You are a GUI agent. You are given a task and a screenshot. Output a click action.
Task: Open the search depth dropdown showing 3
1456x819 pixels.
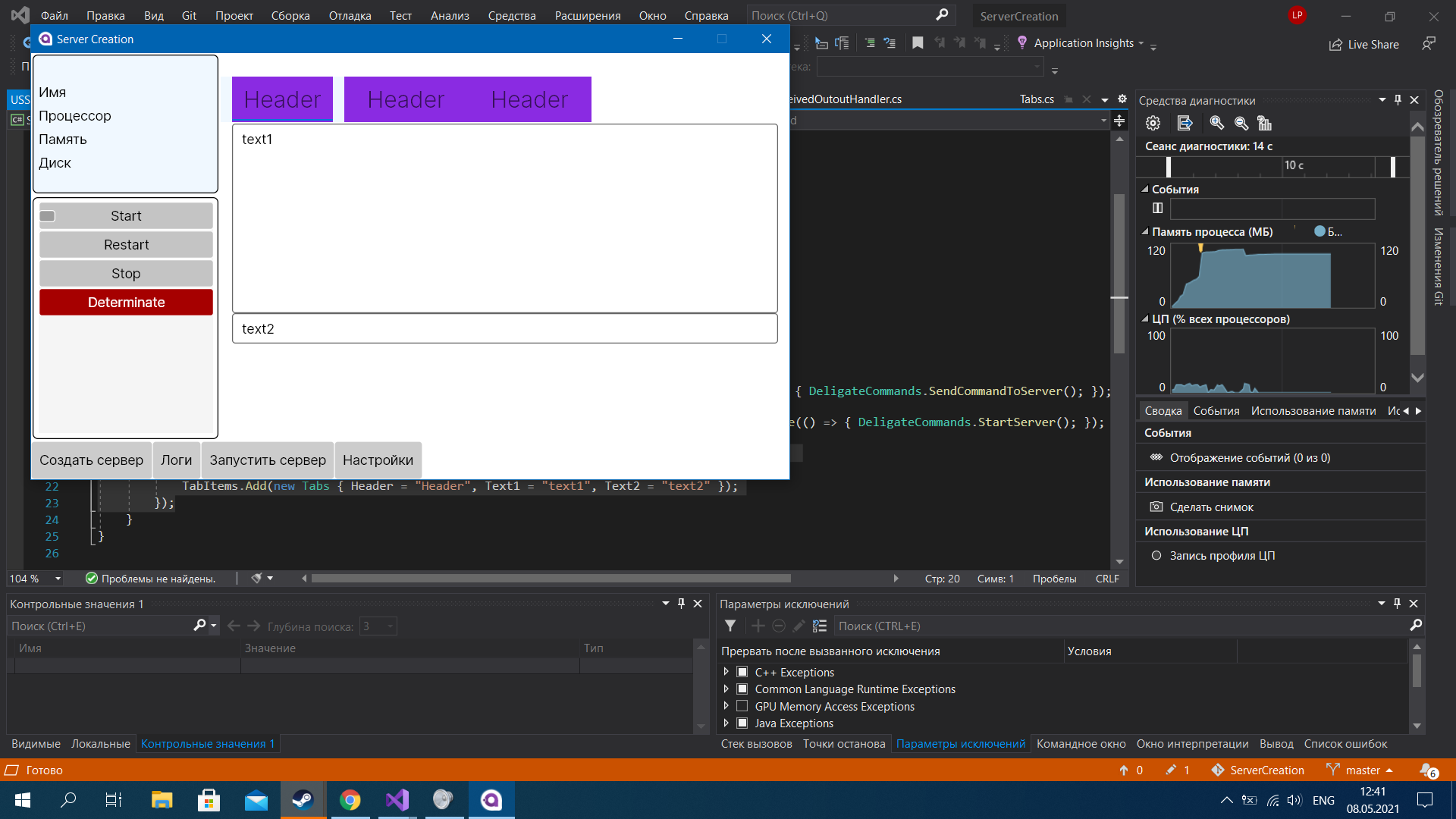pyautogui.click(x=389, y=626)
